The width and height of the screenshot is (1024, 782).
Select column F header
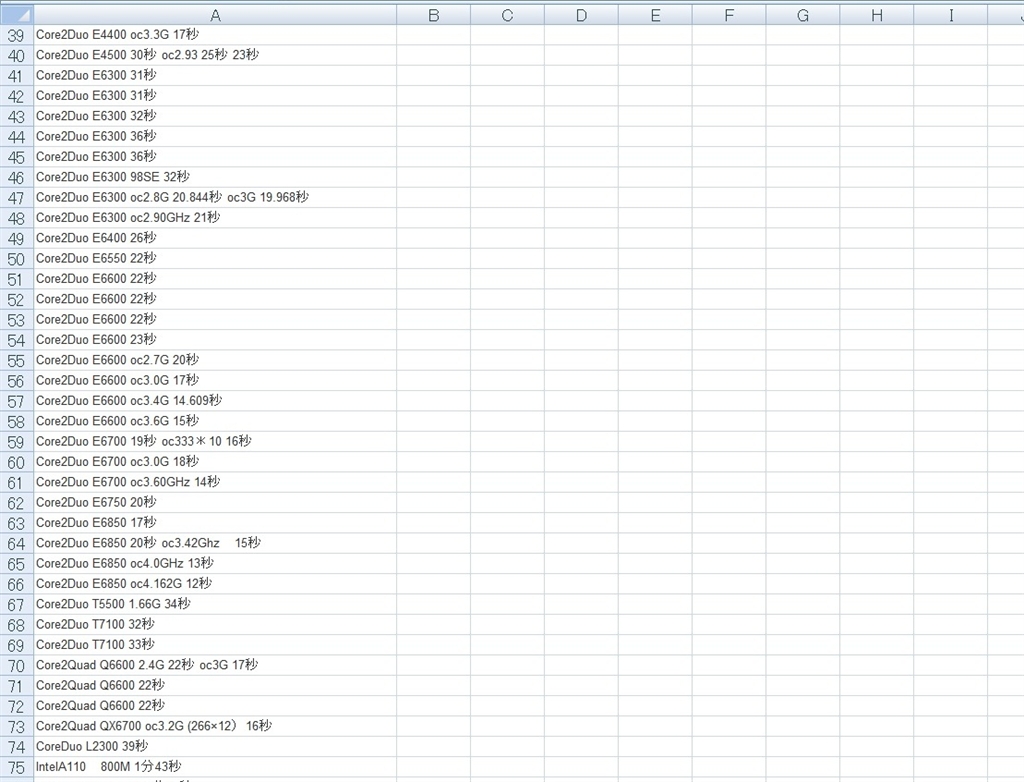(729, 15)
